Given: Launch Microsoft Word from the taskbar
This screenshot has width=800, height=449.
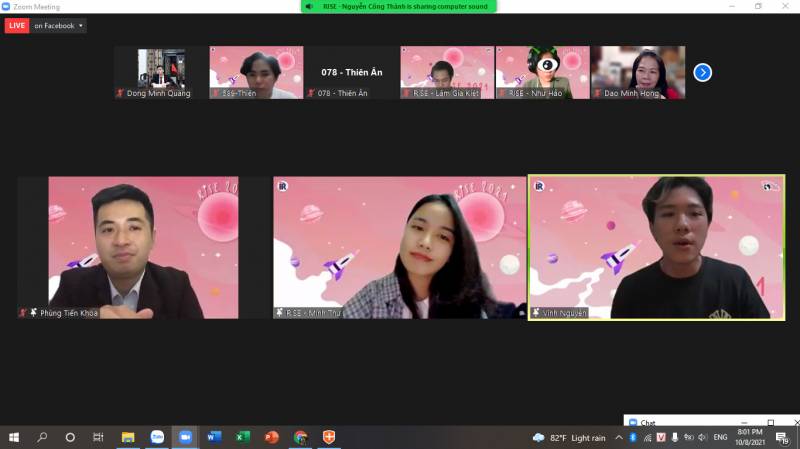Looking at the screenshot, I should [214, 437].
